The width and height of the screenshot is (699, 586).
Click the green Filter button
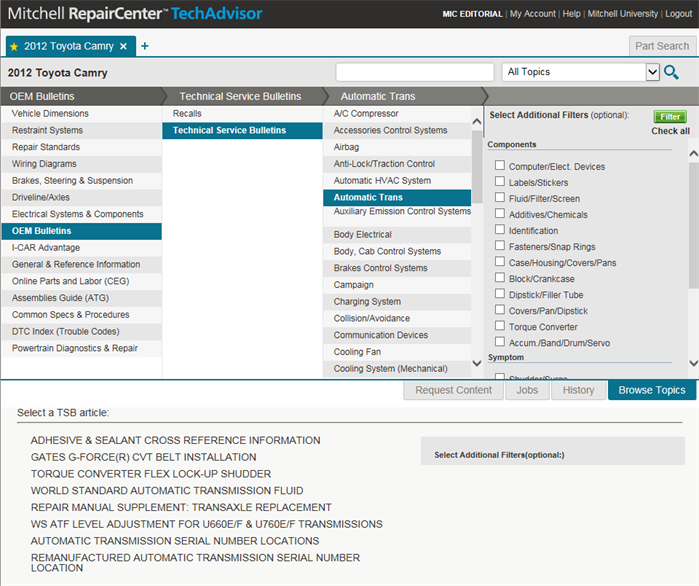[x=670, y=117]
